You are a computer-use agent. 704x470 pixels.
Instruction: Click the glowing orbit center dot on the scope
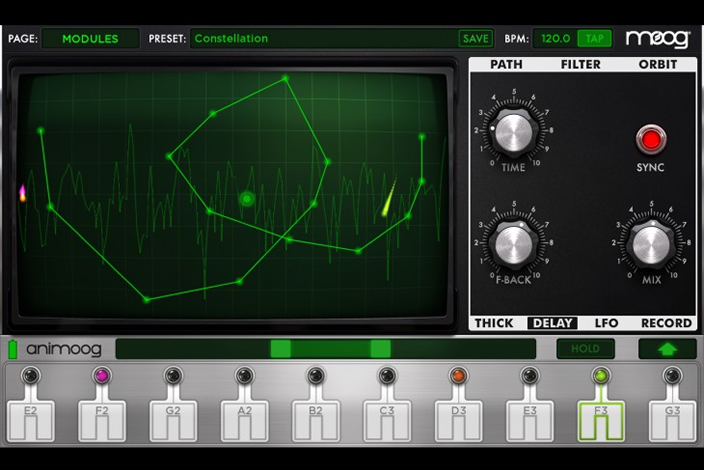click(246, 198)
